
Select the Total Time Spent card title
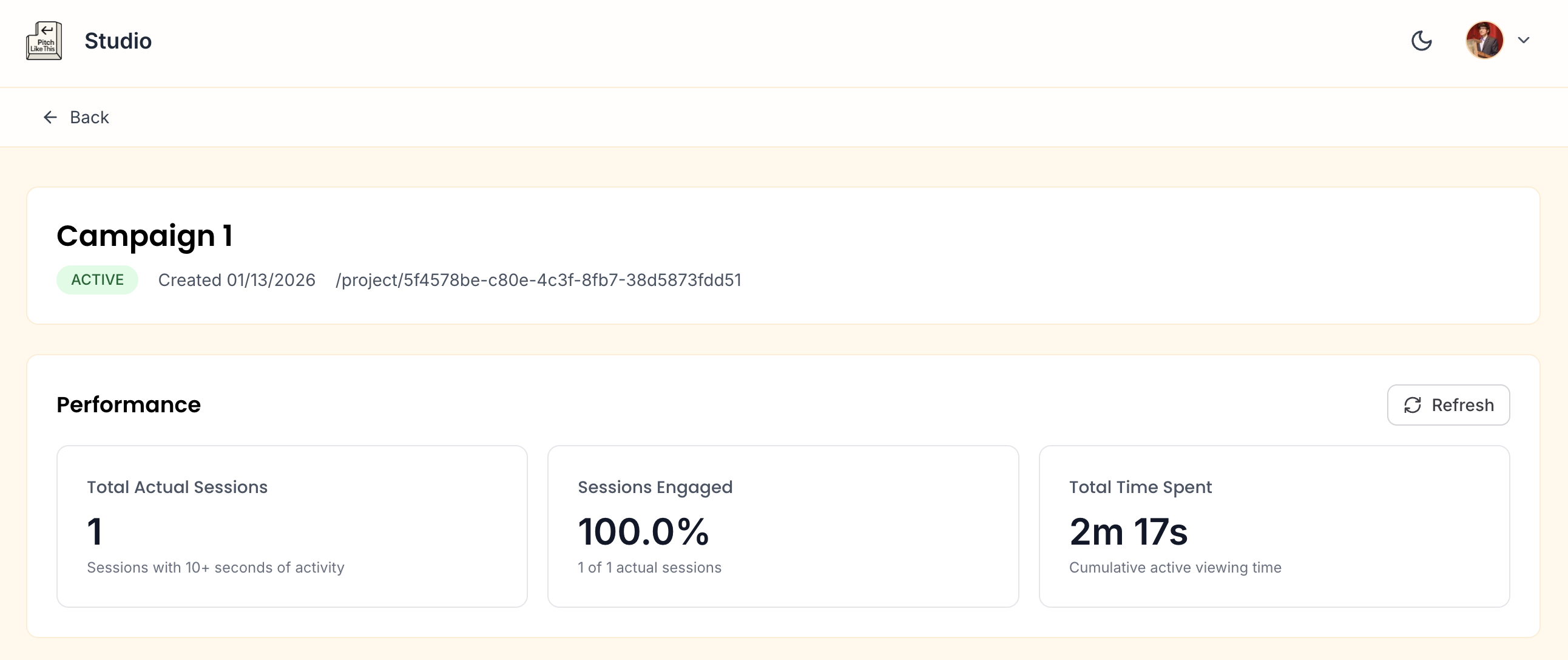click(x=1140, y=487)
